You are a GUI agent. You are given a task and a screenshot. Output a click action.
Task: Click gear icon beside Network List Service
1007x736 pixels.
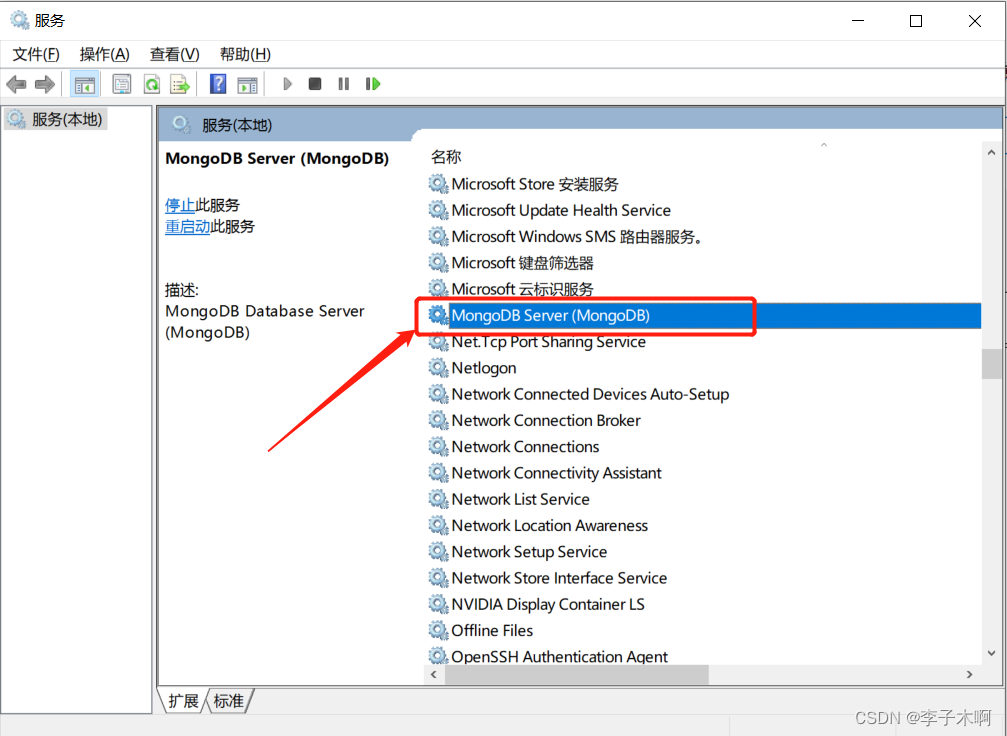point(439,500)
